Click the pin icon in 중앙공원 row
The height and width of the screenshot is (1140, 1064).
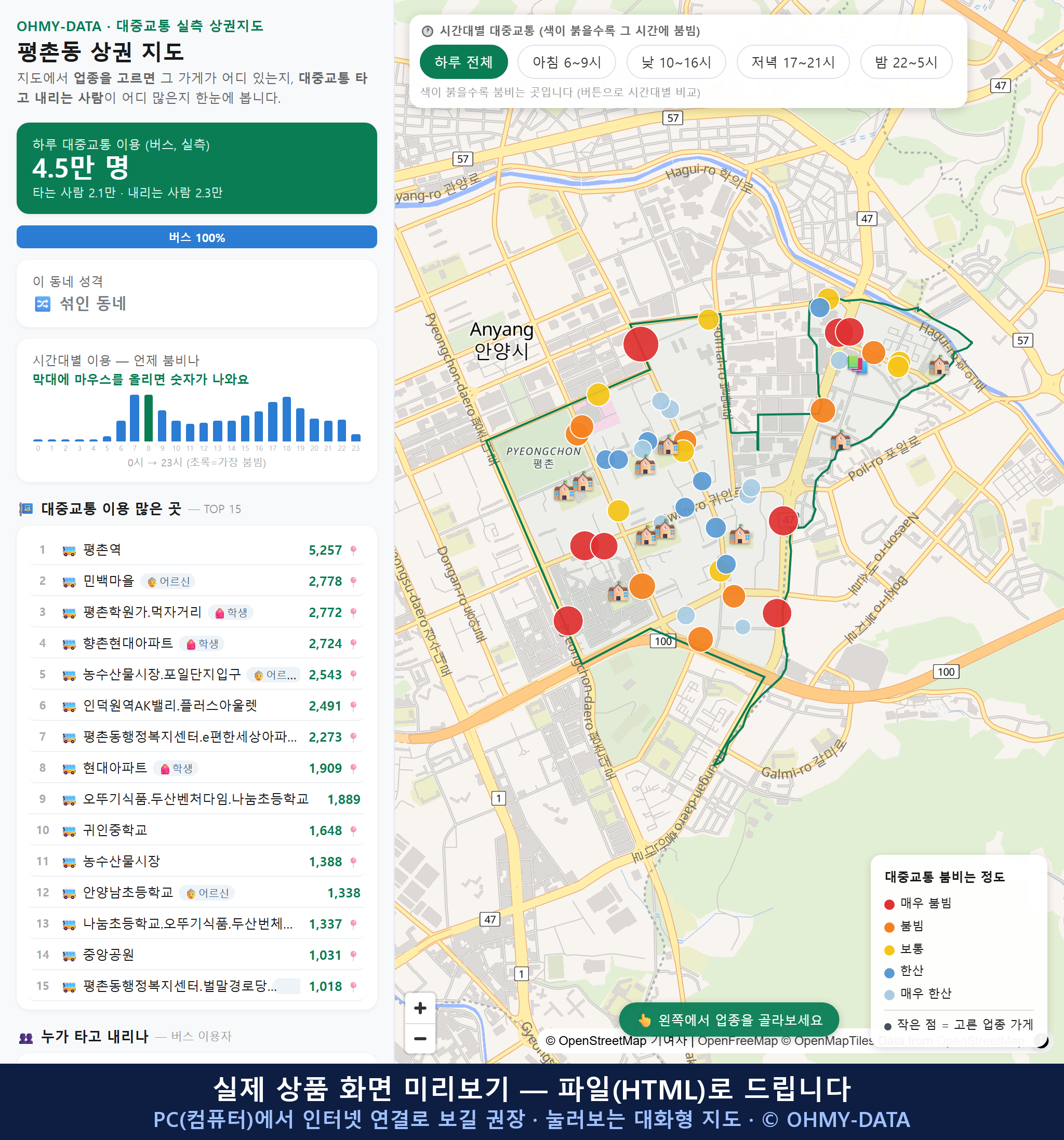pos(353,955)
